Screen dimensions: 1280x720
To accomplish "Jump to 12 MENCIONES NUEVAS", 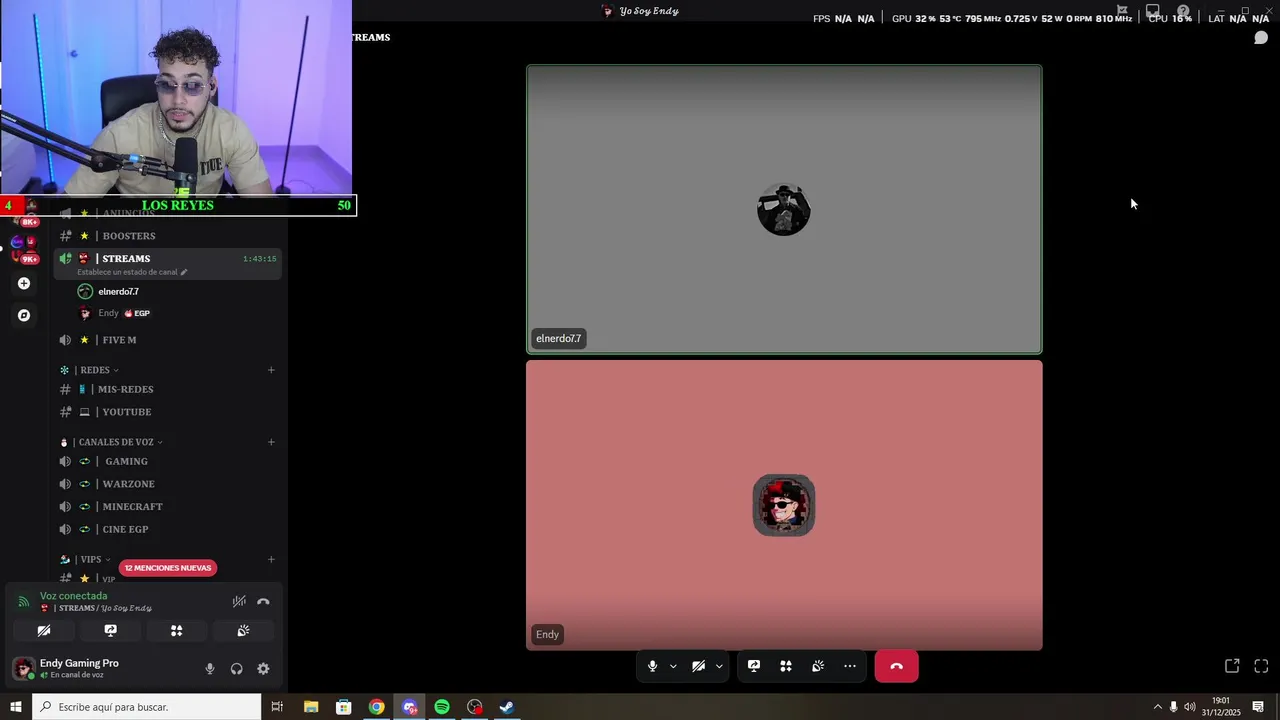I will [168, 568].
